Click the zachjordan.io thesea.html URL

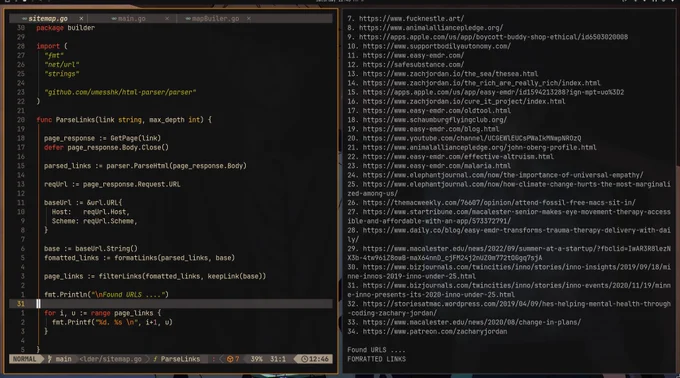450,74
